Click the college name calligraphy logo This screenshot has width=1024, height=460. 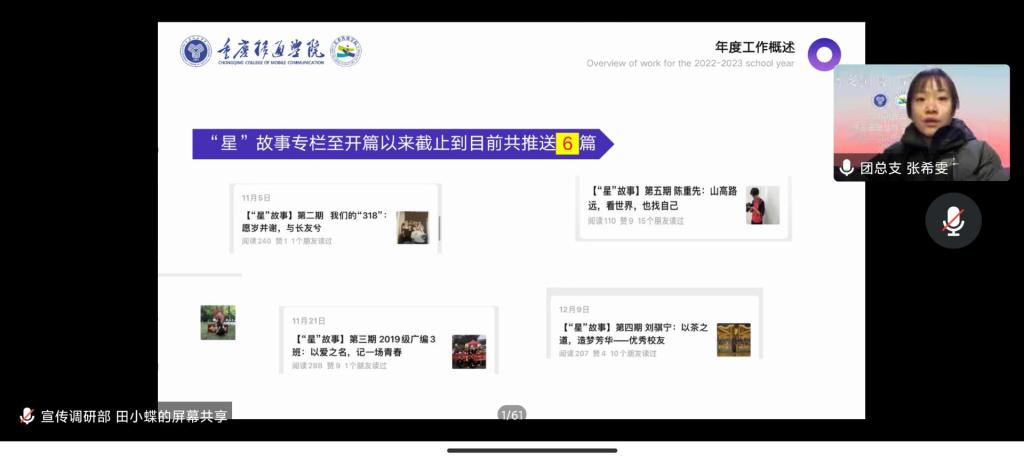(270, 51)
